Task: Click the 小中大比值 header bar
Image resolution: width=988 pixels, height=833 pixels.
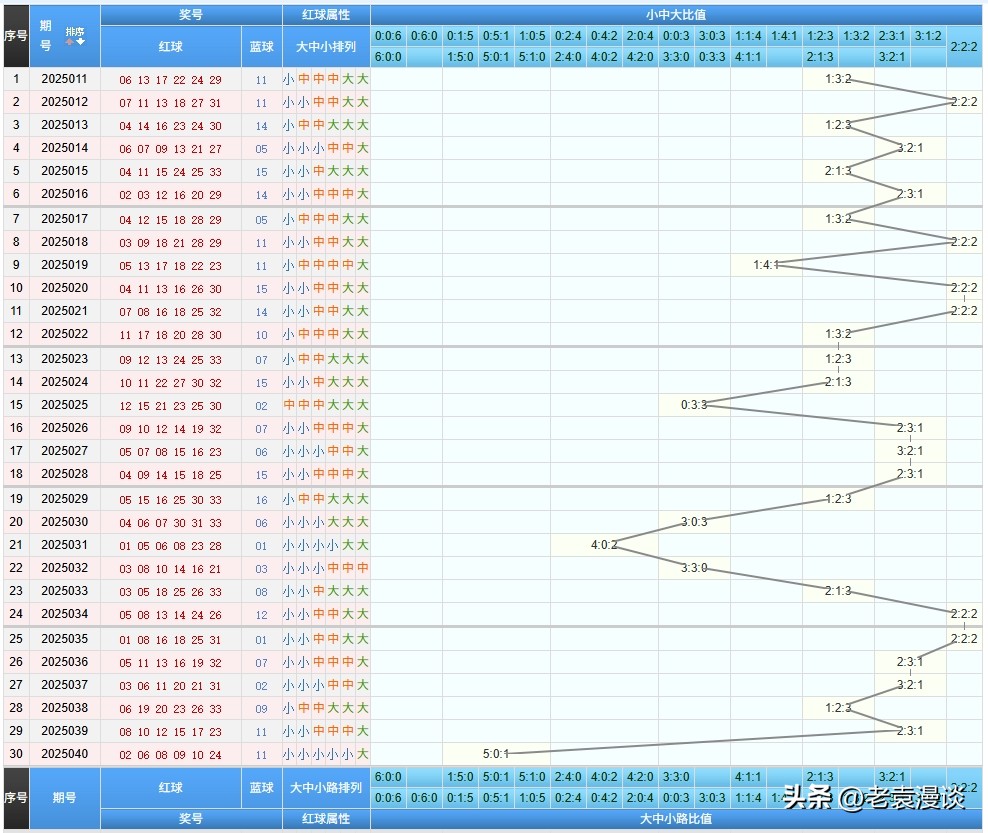Action: coord(676,15)
